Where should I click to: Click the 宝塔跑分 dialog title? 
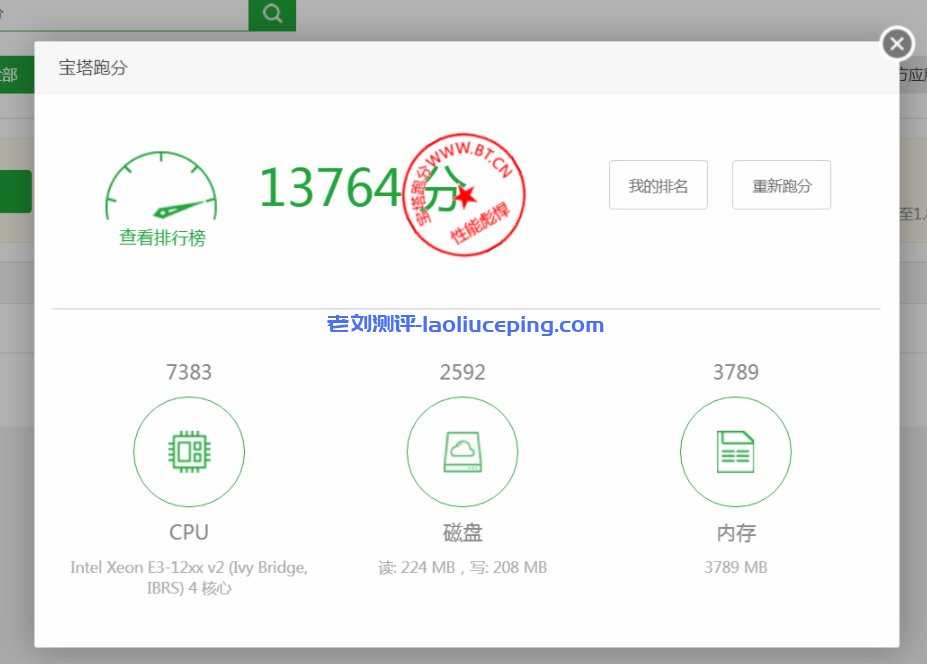(x=93, y=68)
